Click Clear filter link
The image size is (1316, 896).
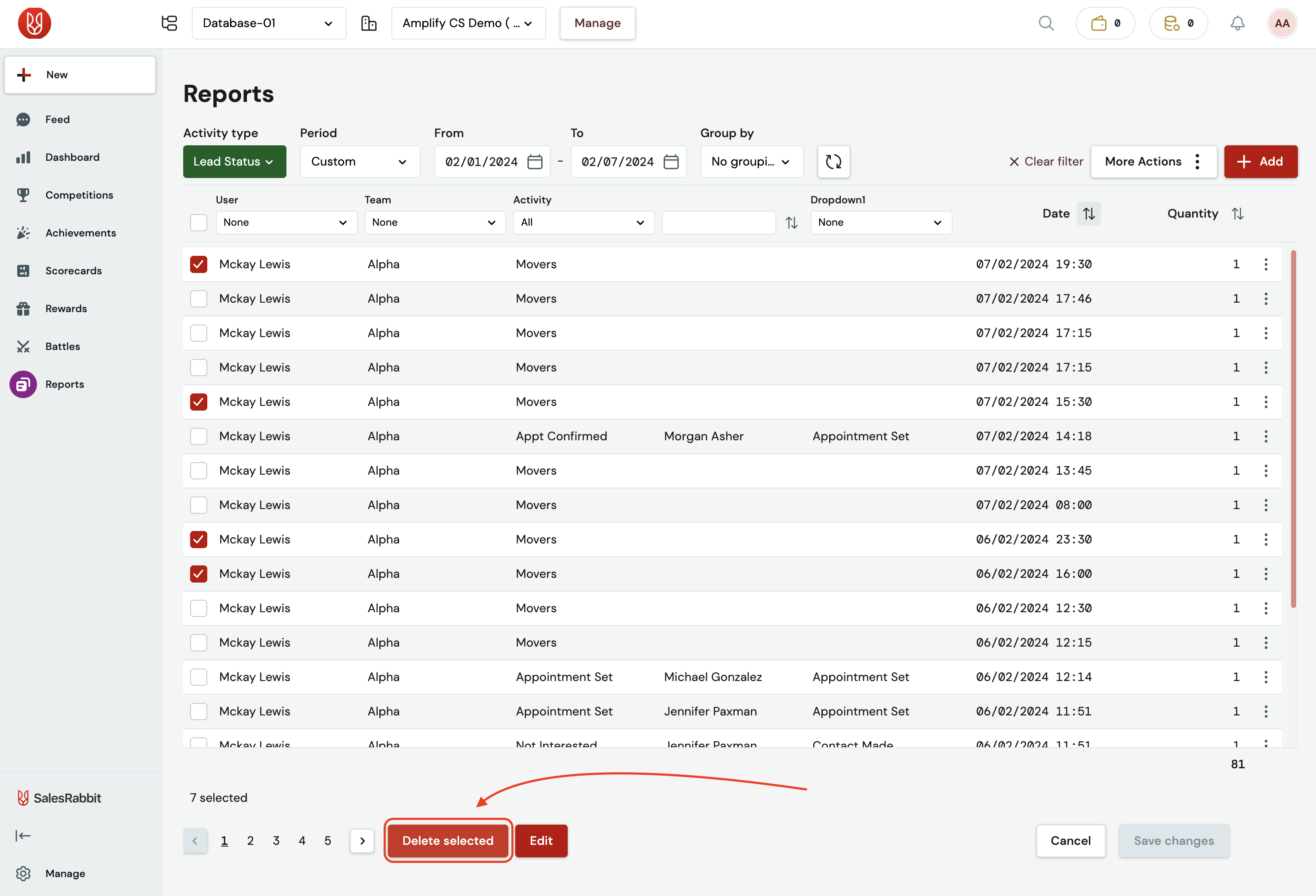(x=1046, y=161)
